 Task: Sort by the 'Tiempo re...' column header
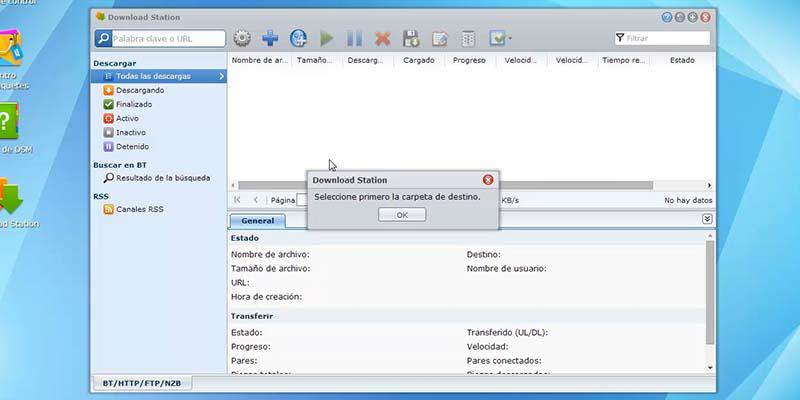coord(623,60)
